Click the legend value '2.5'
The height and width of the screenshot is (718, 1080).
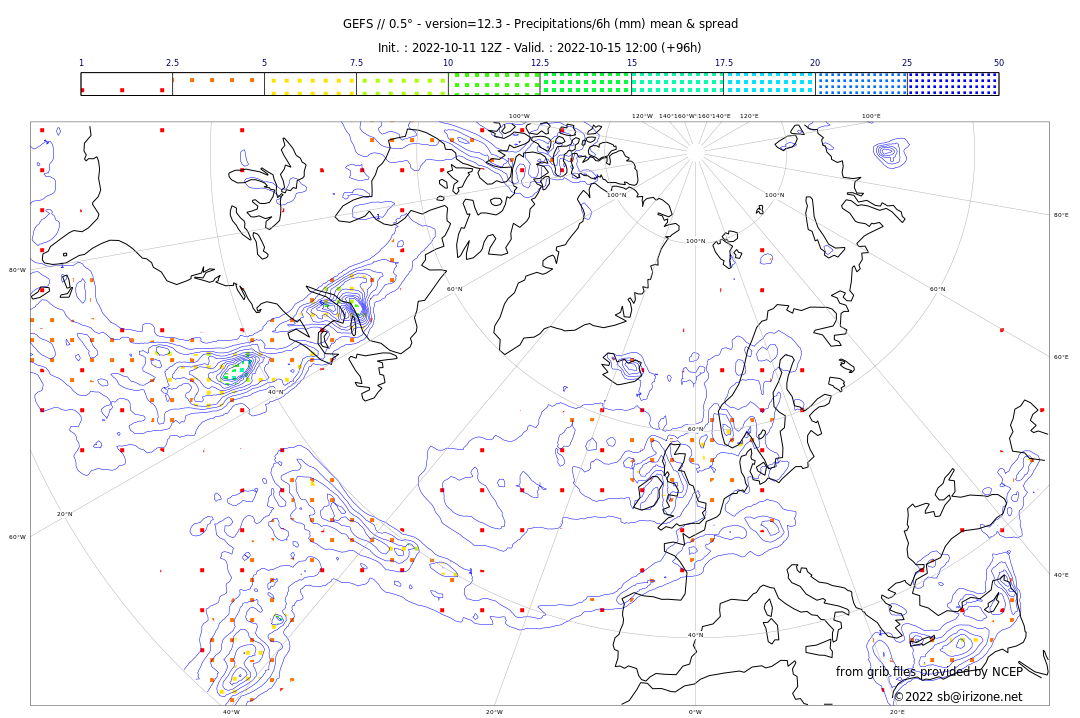point(172,63)
